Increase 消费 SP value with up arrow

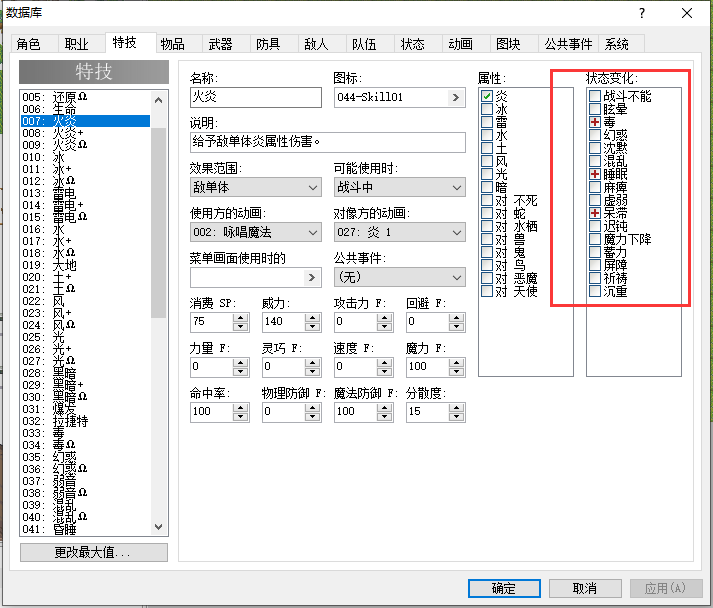[x=241, y=317]
